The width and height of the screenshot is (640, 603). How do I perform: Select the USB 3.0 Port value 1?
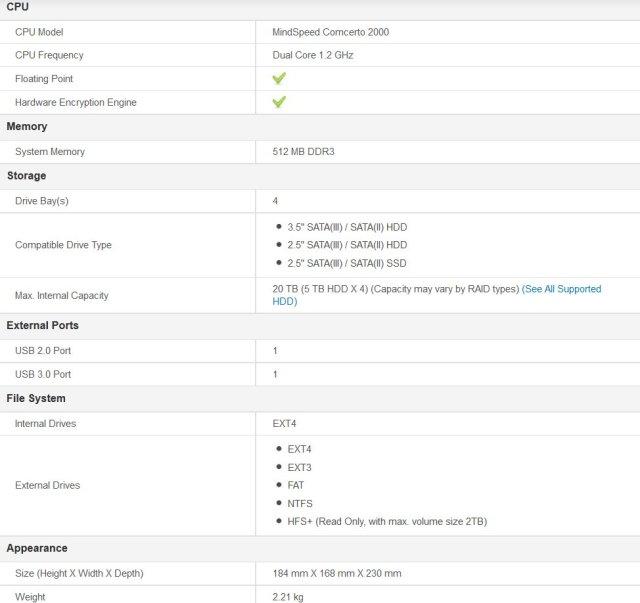275,374
